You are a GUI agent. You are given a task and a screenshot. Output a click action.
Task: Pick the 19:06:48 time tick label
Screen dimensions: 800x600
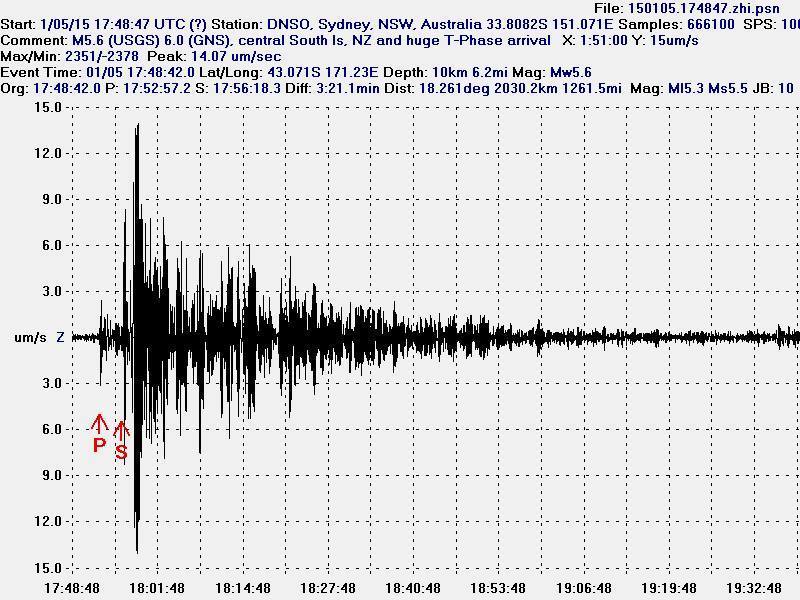pyautogui.click(x=584, y=588)
